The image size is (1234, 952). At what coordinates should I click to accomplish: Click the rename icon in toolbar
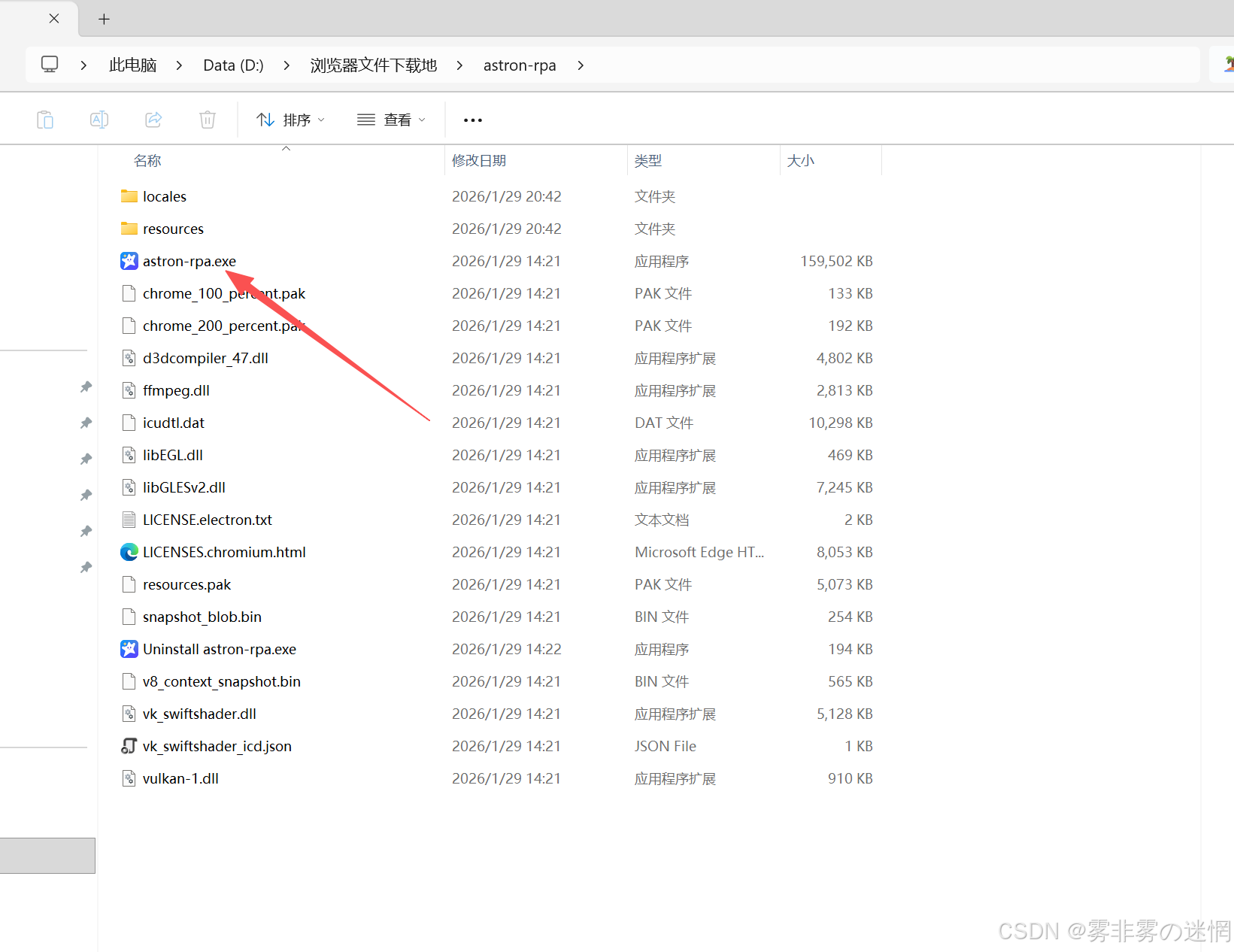pos(99,120)
